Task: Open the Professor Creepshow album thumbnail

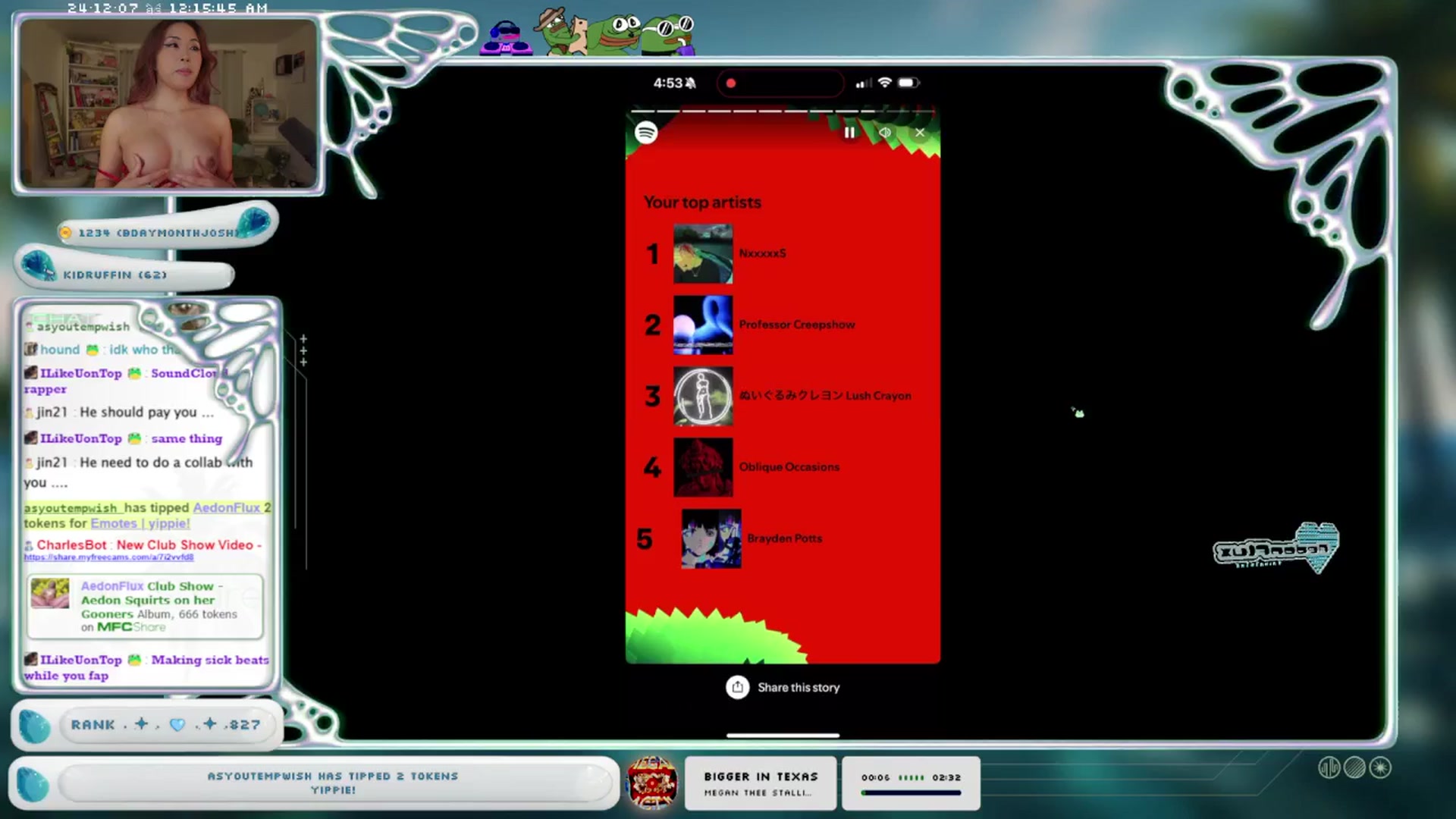Action: (703, 325)
